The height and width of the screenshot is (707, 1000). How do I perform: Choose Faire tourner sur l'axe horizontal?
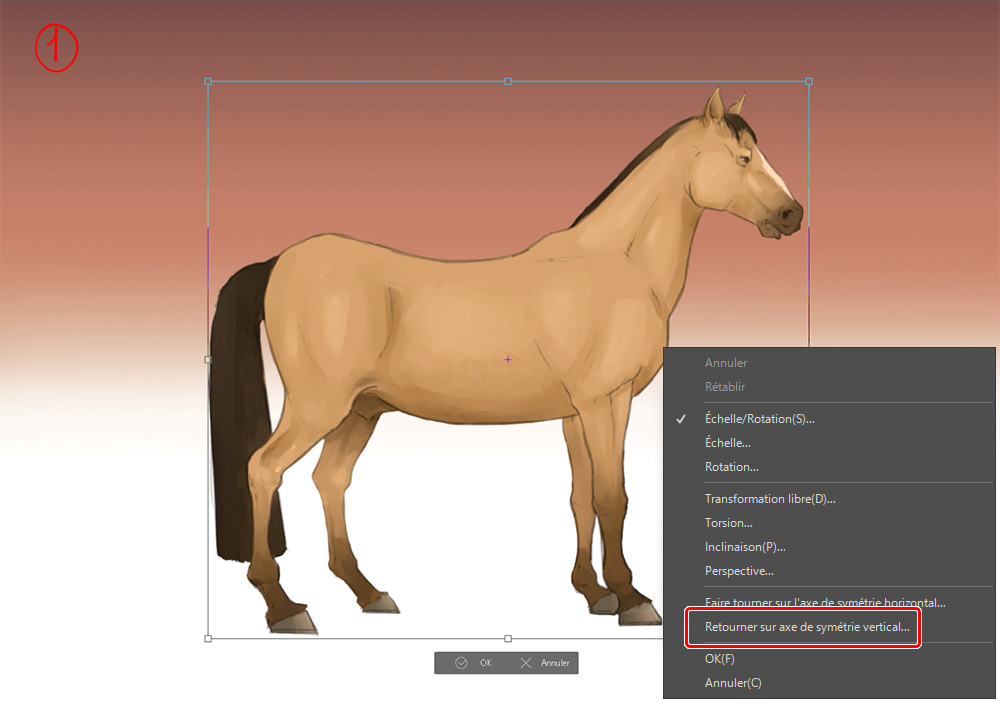click(824, 603)
